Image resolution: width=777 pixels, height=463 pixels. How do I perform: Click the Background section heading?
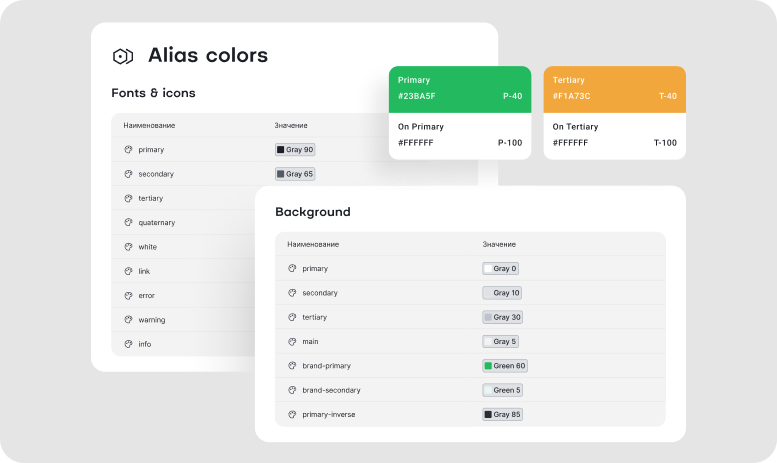coord(313,212)
